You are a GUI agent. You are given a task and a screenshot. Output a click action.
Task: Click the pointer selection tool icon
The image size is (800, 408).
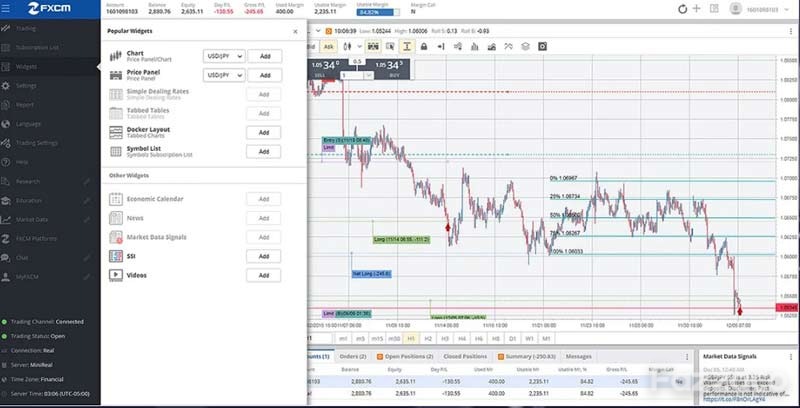tap(390, 46)
